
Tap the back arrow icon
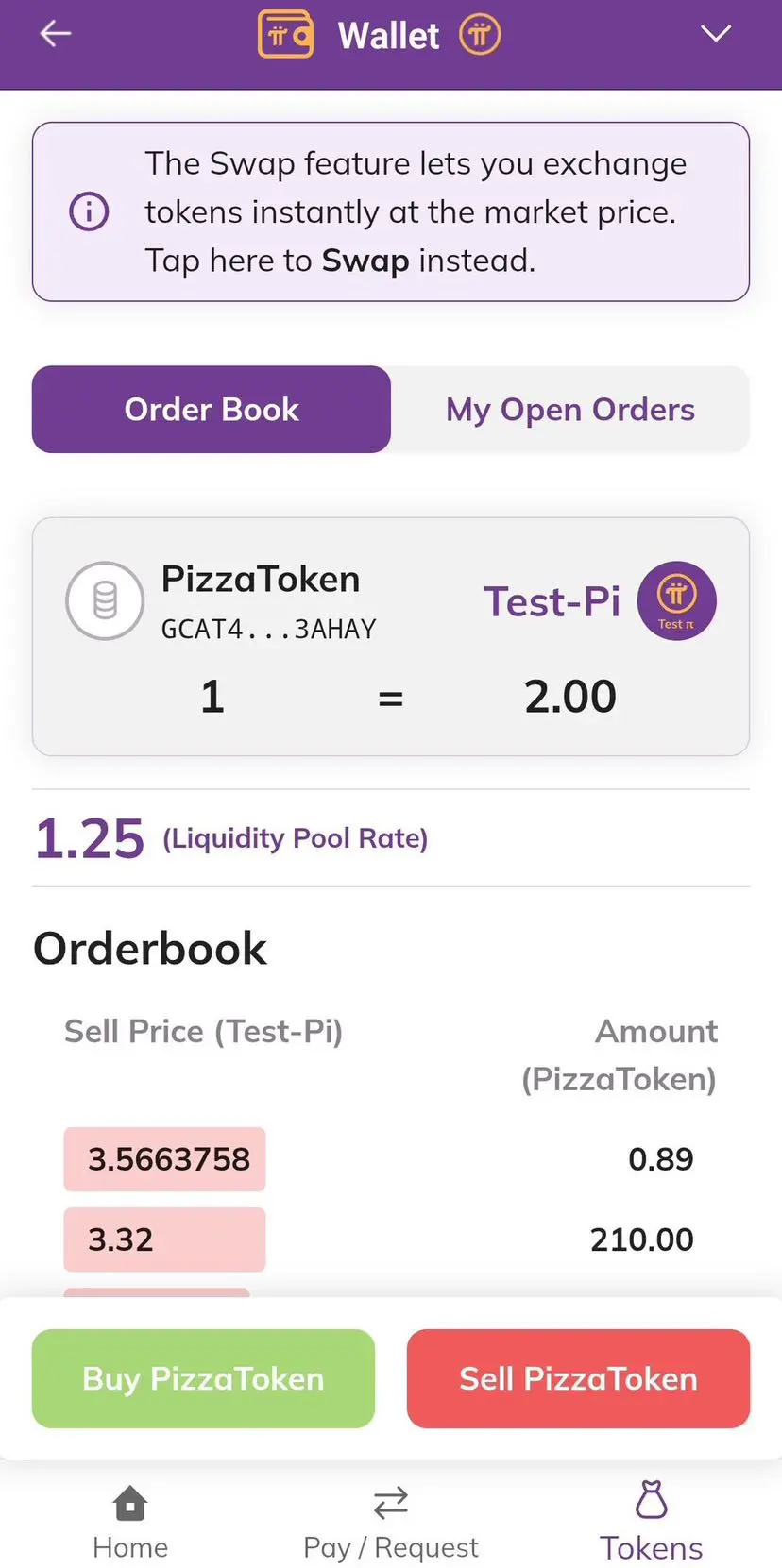point(56,34)
